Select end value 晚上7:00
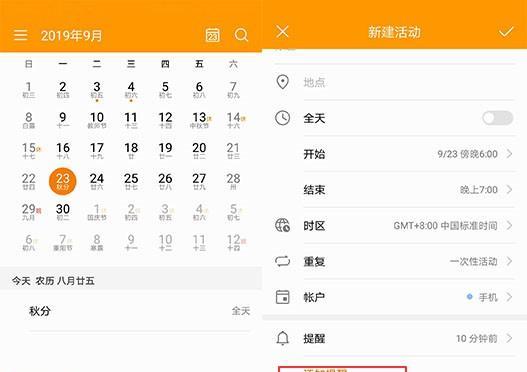This screenshot has height=372, width=527. 479,190
